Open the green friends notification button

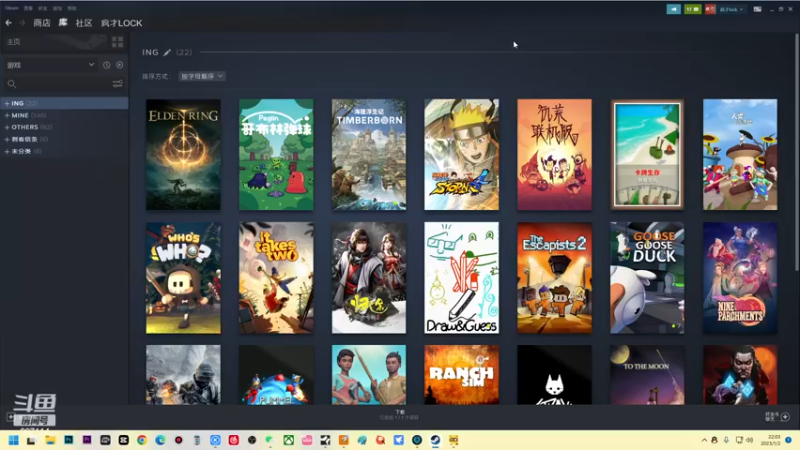coord(692,9)
